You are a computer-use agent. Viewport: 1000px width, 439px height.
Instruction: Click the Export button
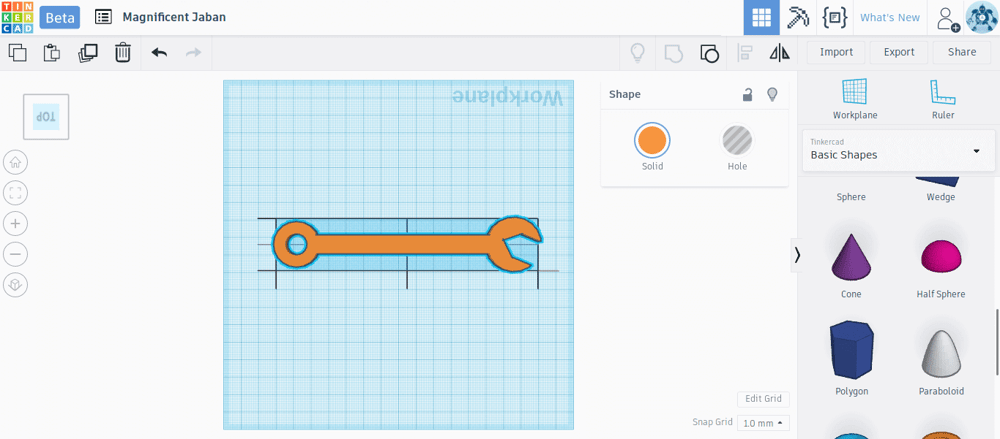click(899, 52)
